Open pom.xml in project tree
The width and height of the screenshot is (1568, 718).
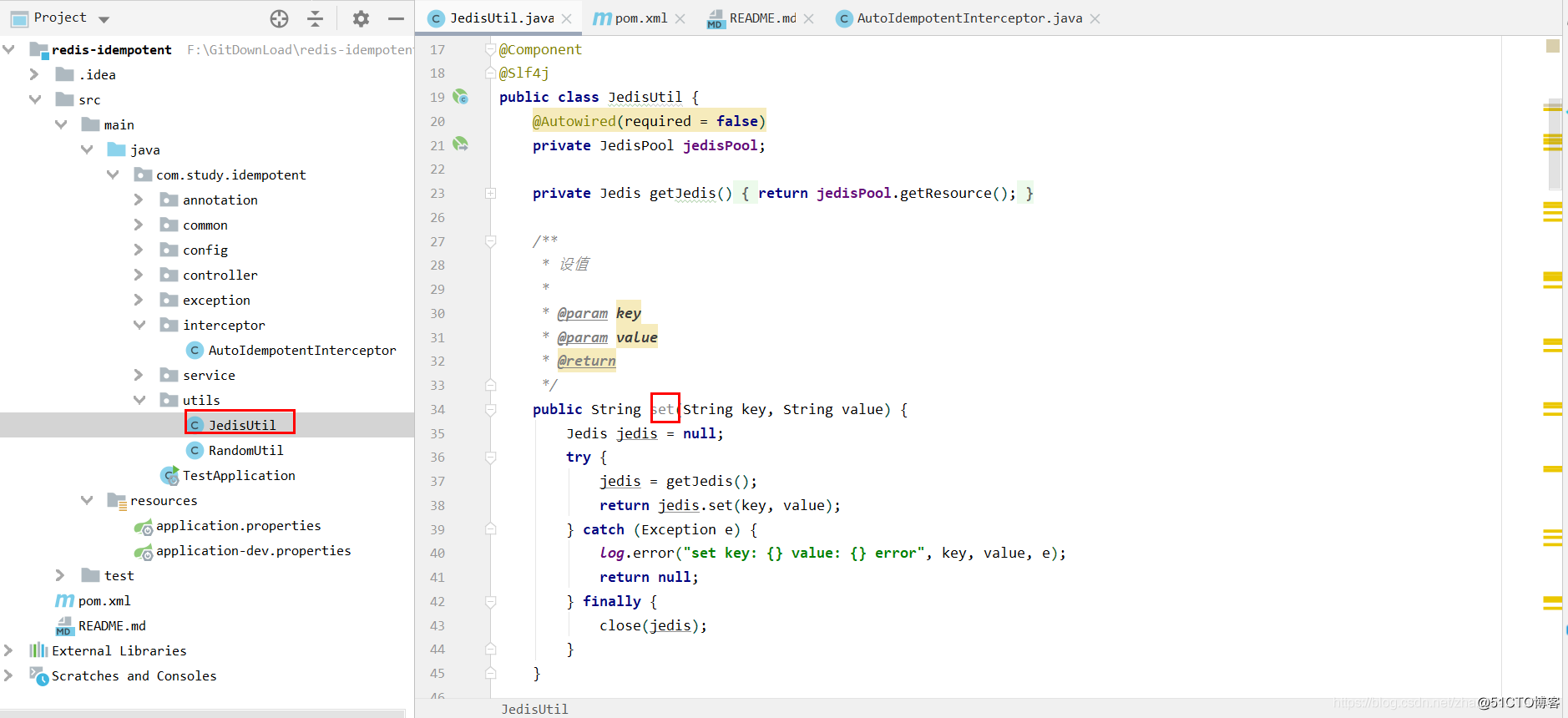tap(104, 600)
